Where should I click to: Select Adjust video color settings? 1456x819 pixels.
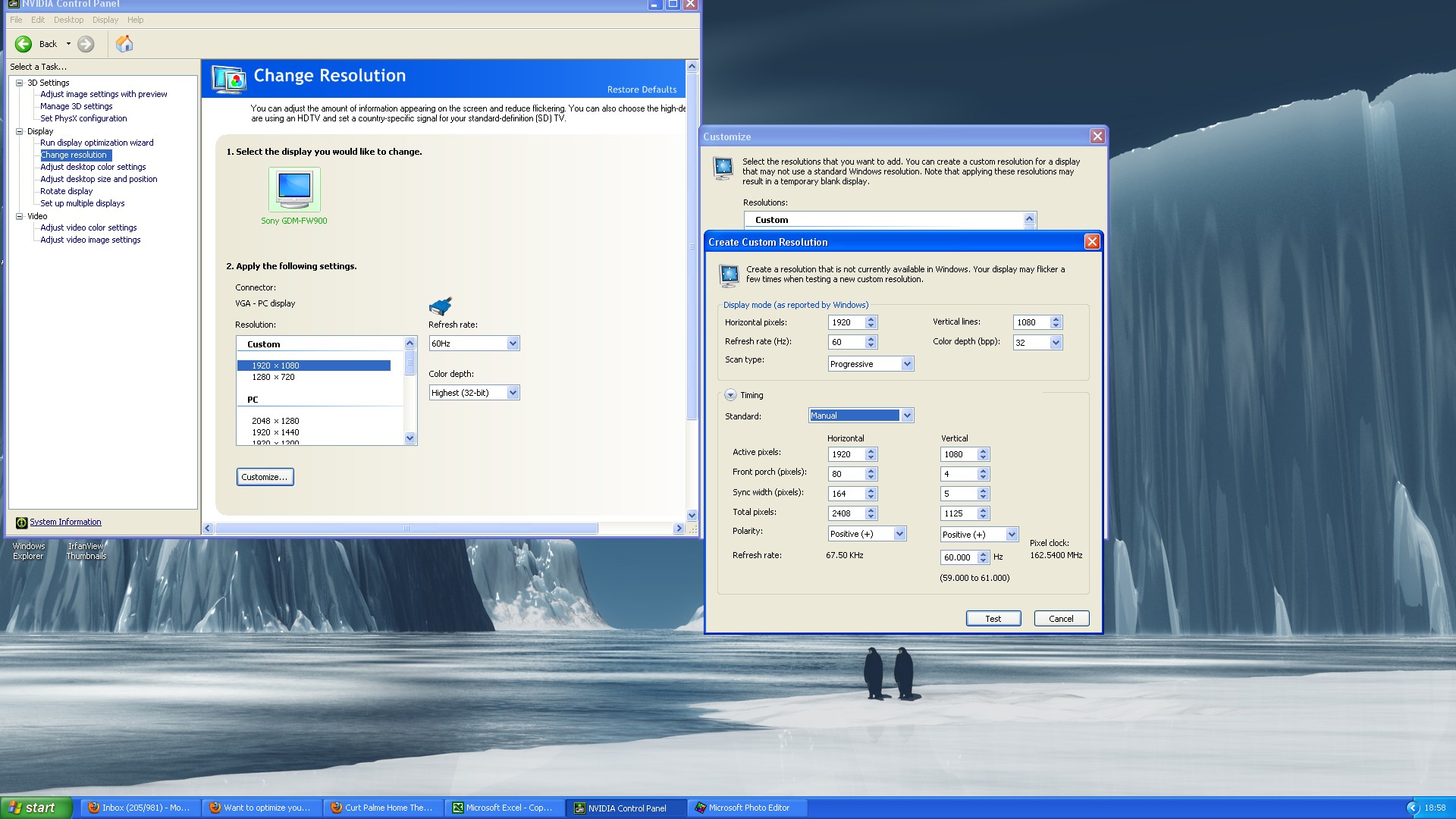[x=89, y=227]
